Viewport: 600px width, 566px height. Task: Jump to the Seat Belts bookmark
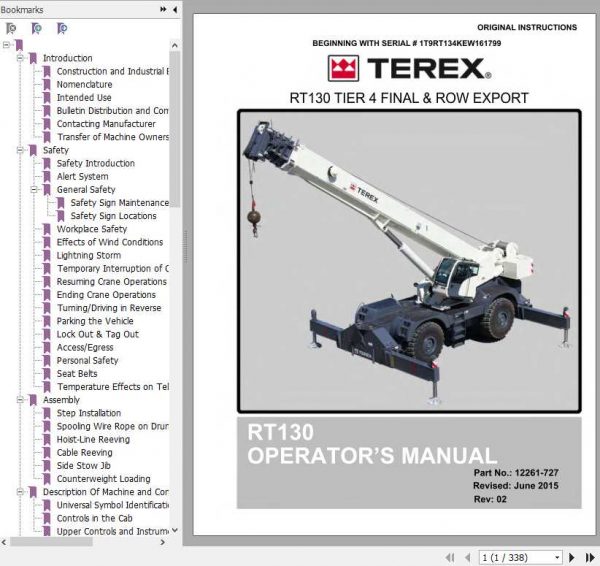[77, 374]
